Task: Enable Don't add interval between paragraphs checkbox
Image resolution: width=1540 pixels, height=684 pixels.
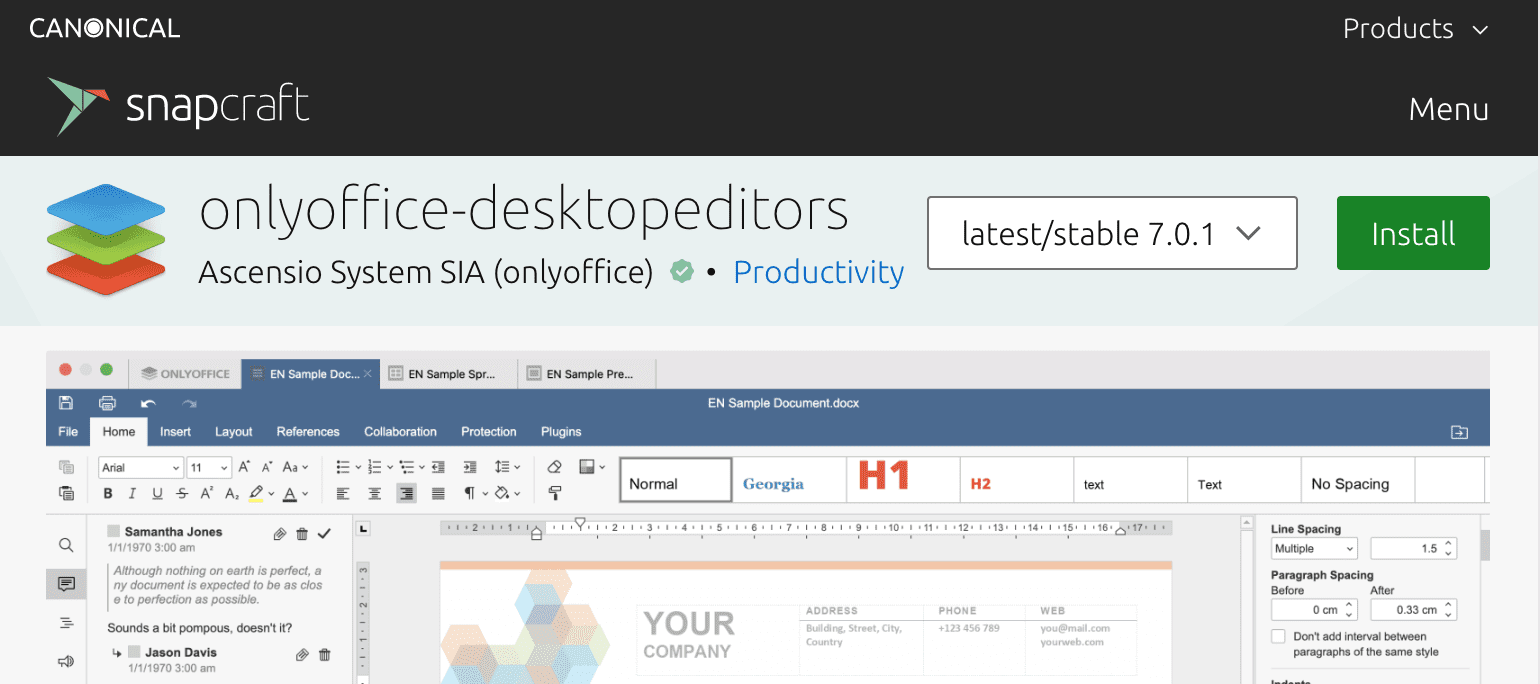Action: 1278,637
